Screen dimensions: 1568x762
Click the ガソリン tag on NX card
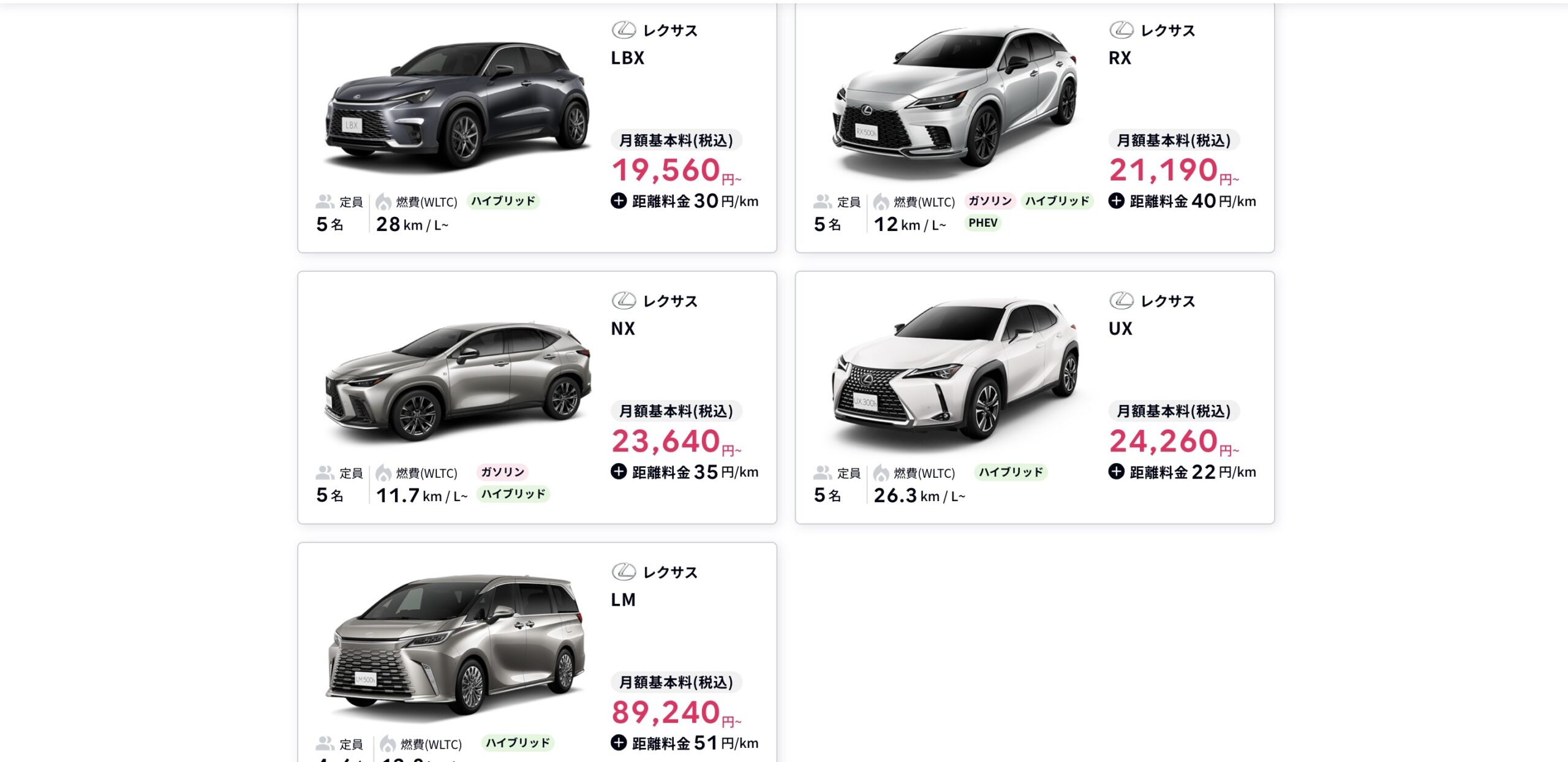[x=503, y=472]
